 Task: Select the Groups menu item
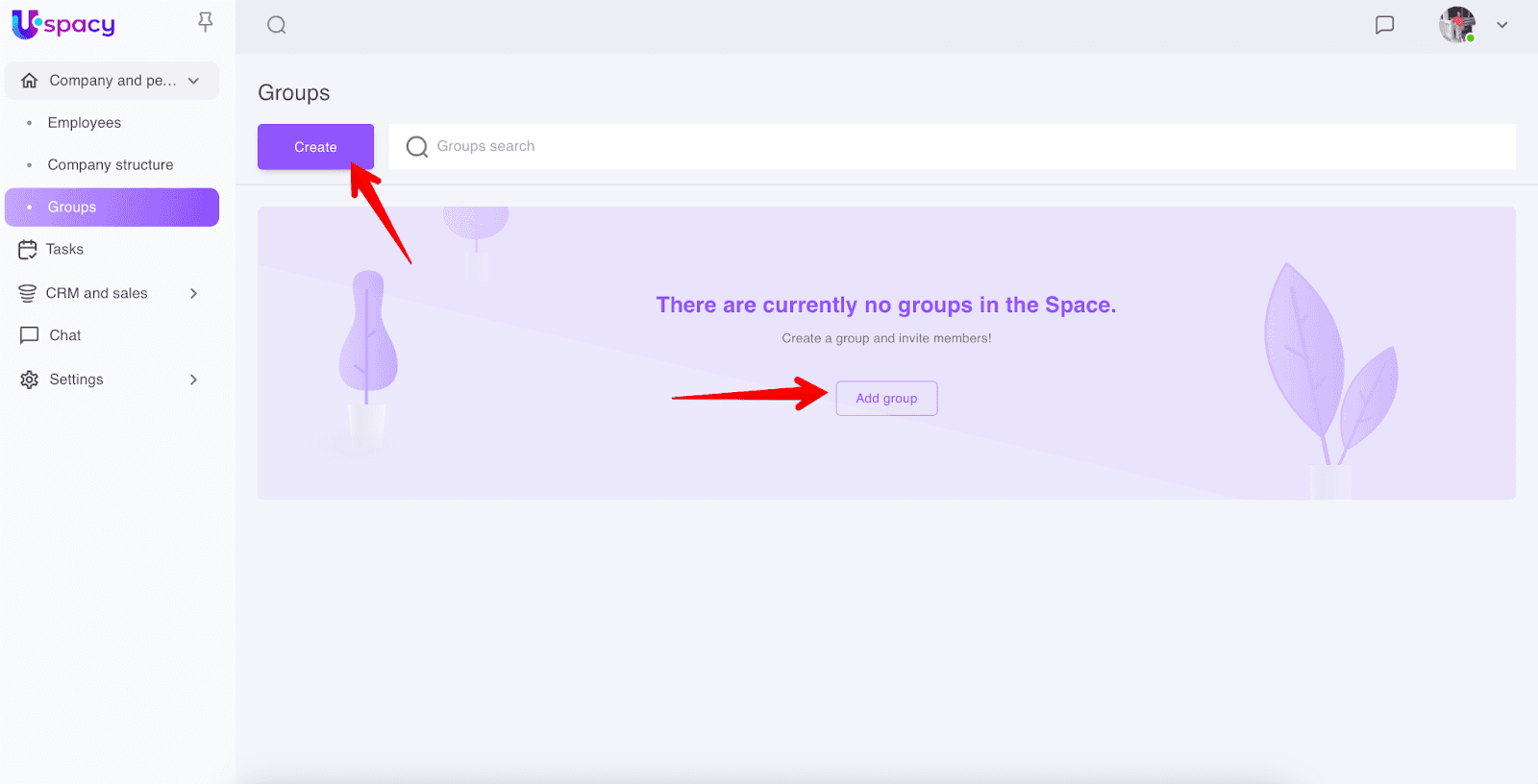tap(112, 208)
